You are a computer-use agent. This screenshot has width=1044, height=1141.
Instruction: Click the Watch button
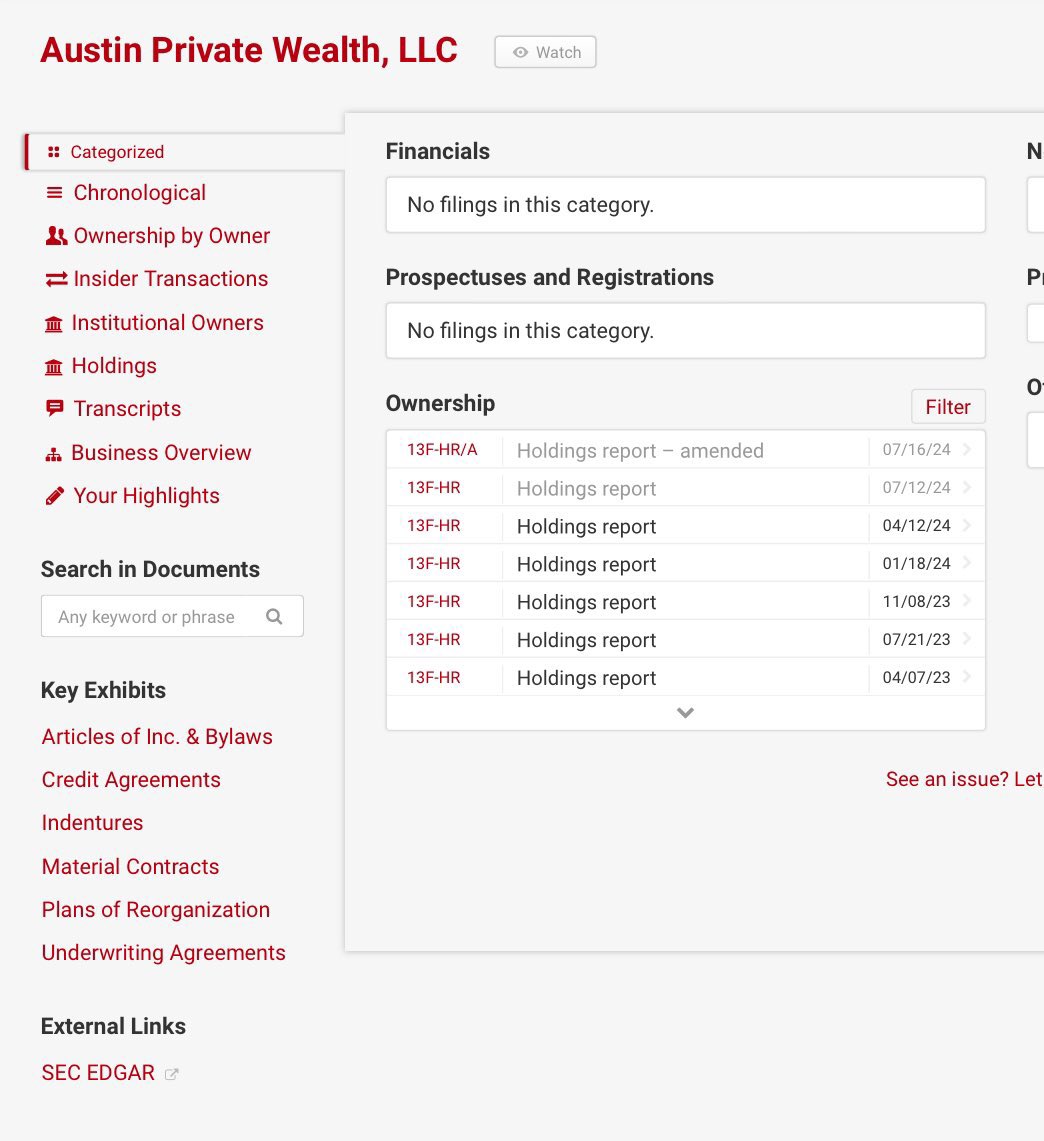pos(546,52)
